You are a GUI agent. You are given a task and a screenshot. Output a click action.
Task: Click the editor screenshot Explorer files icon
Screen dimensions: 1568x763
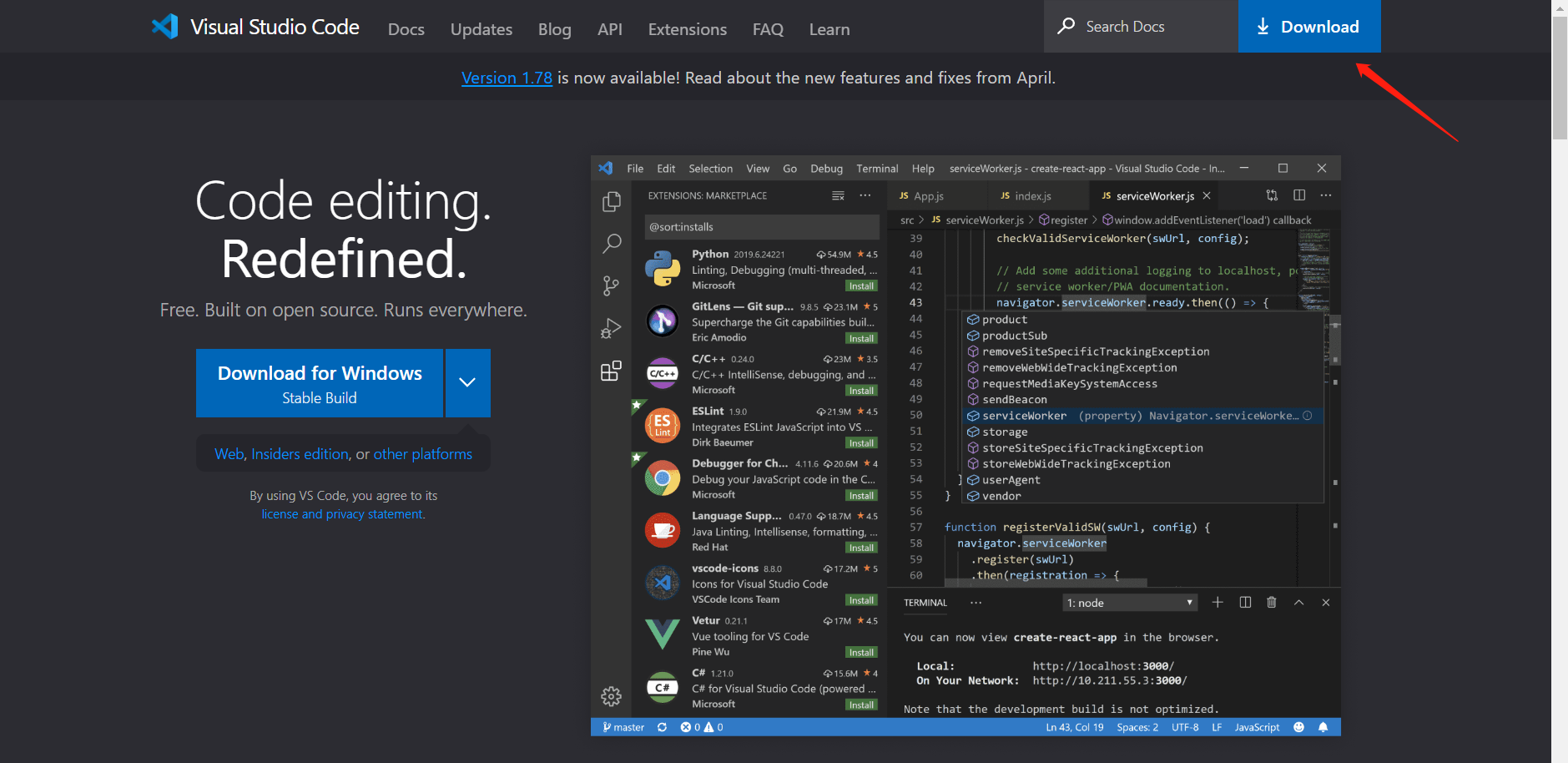(612, 201)
